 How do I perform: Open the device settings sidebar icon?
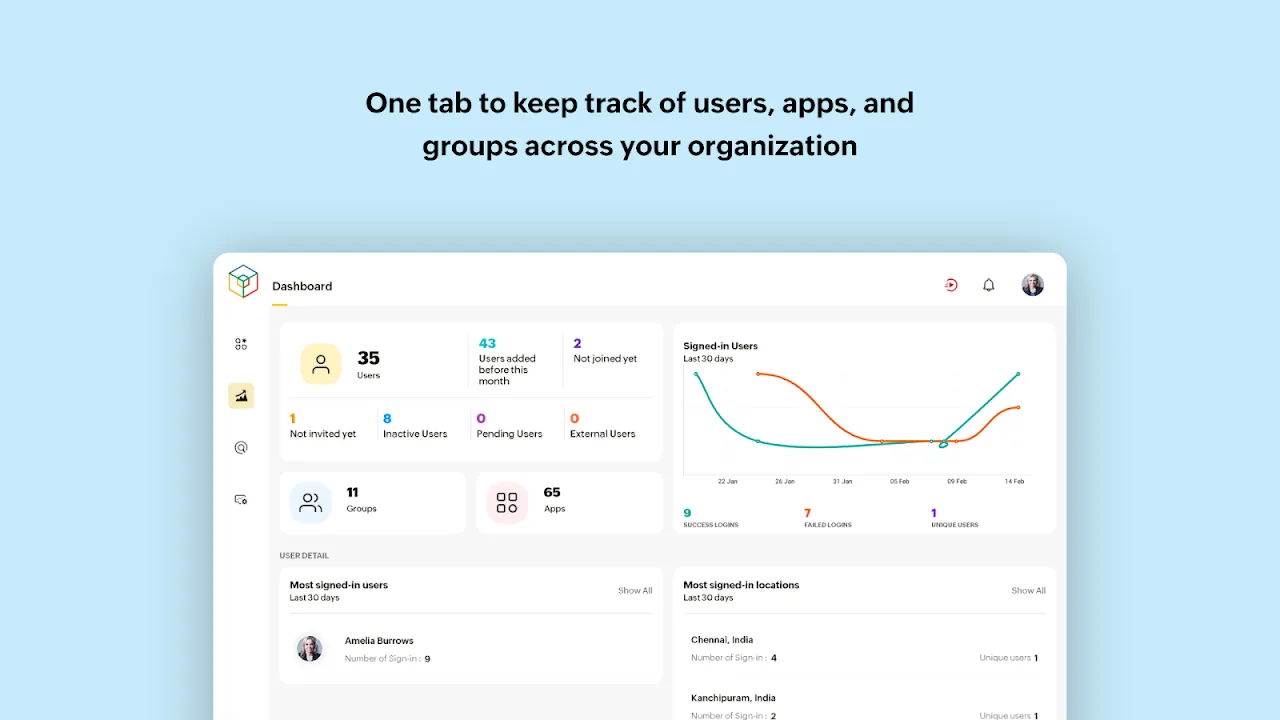point(241,499)
